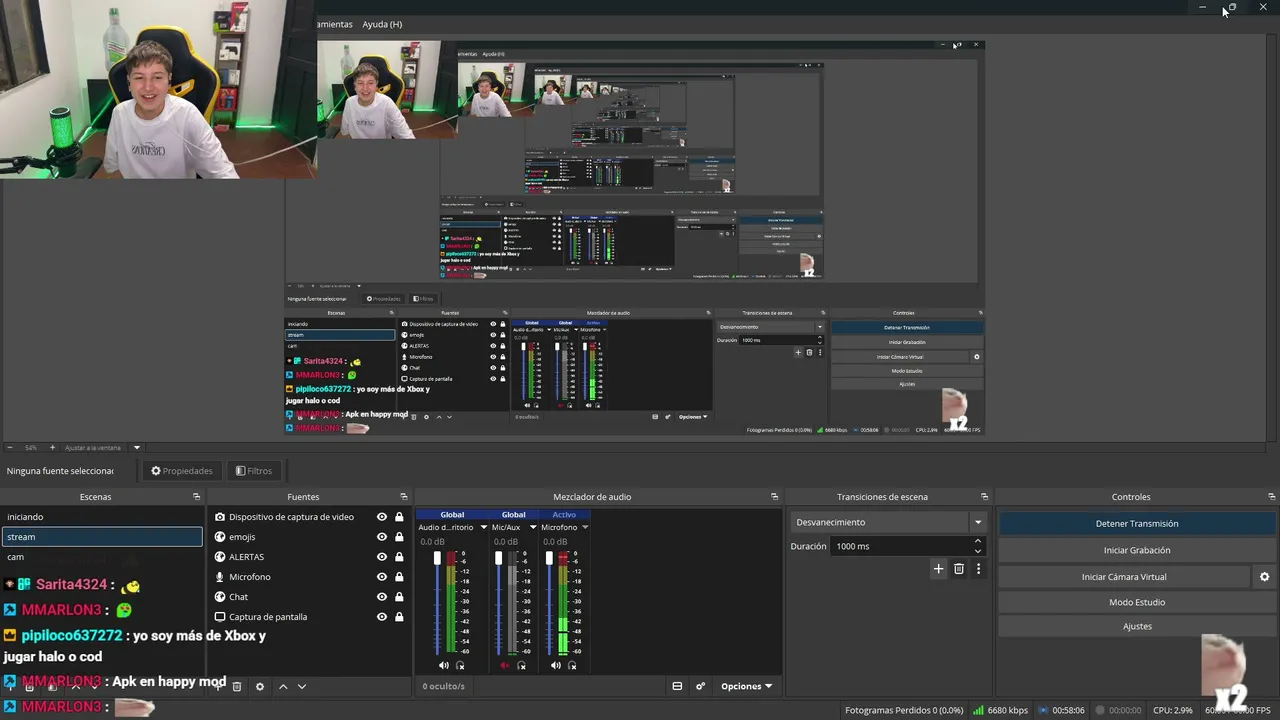Select the cam scene
This screenshot has width=1280, height=720.
(102, 557)
